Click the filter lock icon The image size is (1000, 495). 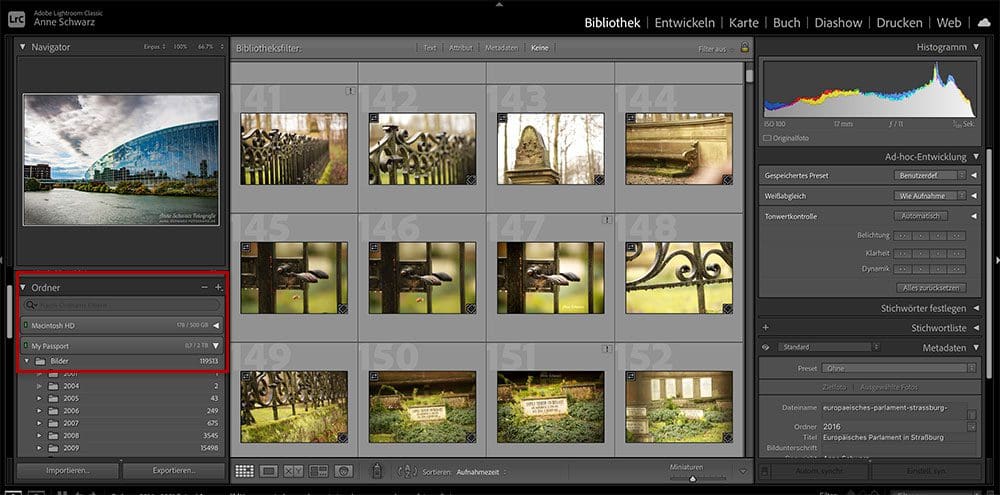(744, 48)
